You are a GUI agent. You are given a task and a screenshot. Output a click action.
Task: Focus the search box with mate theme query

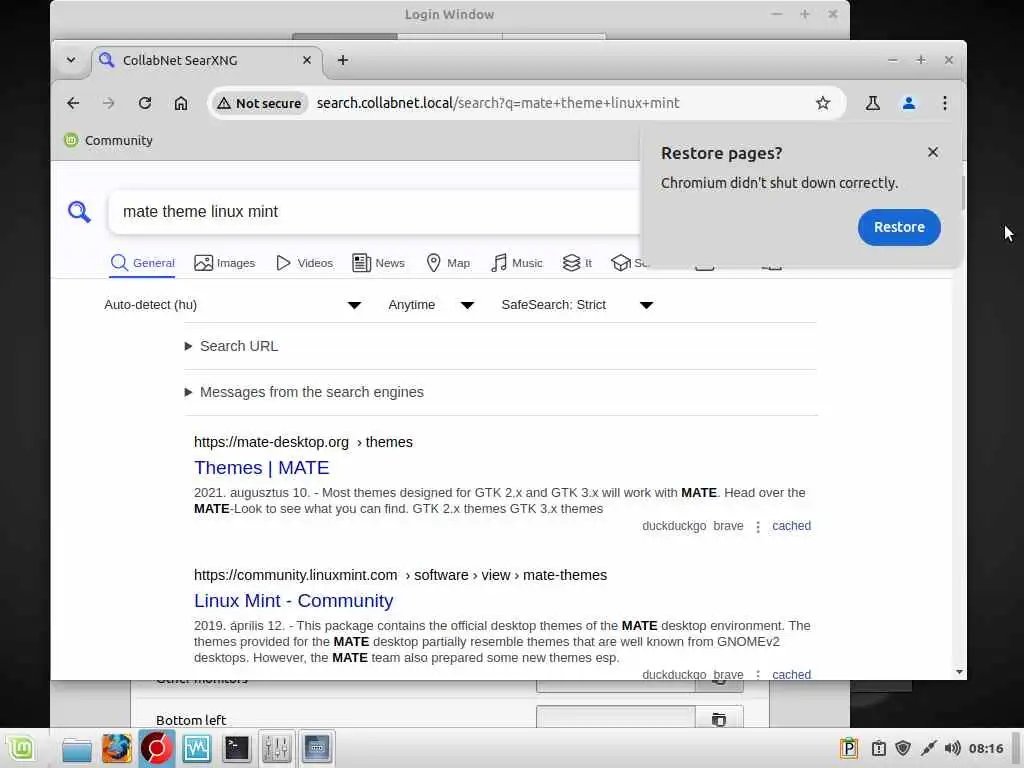point(376,212)
